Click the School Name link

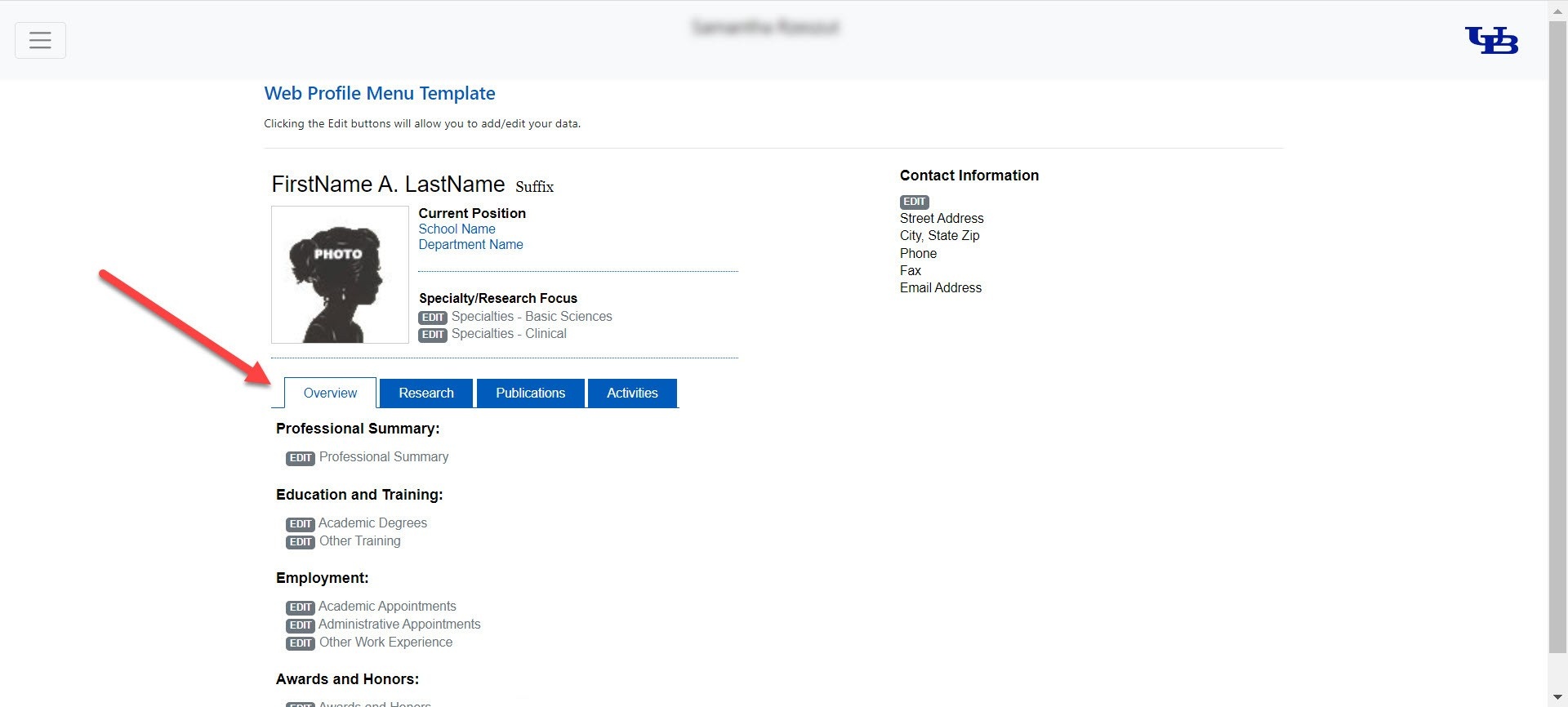[457, 229]
